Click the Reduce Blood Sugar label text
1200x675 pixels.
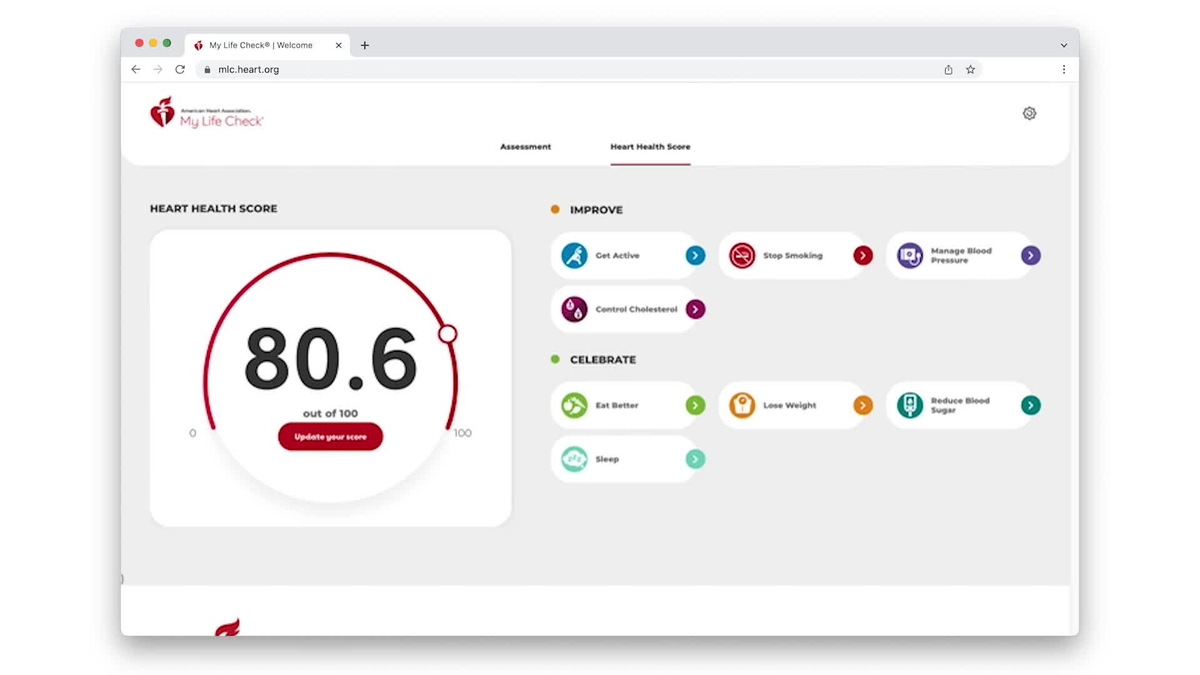pos(960,405)
